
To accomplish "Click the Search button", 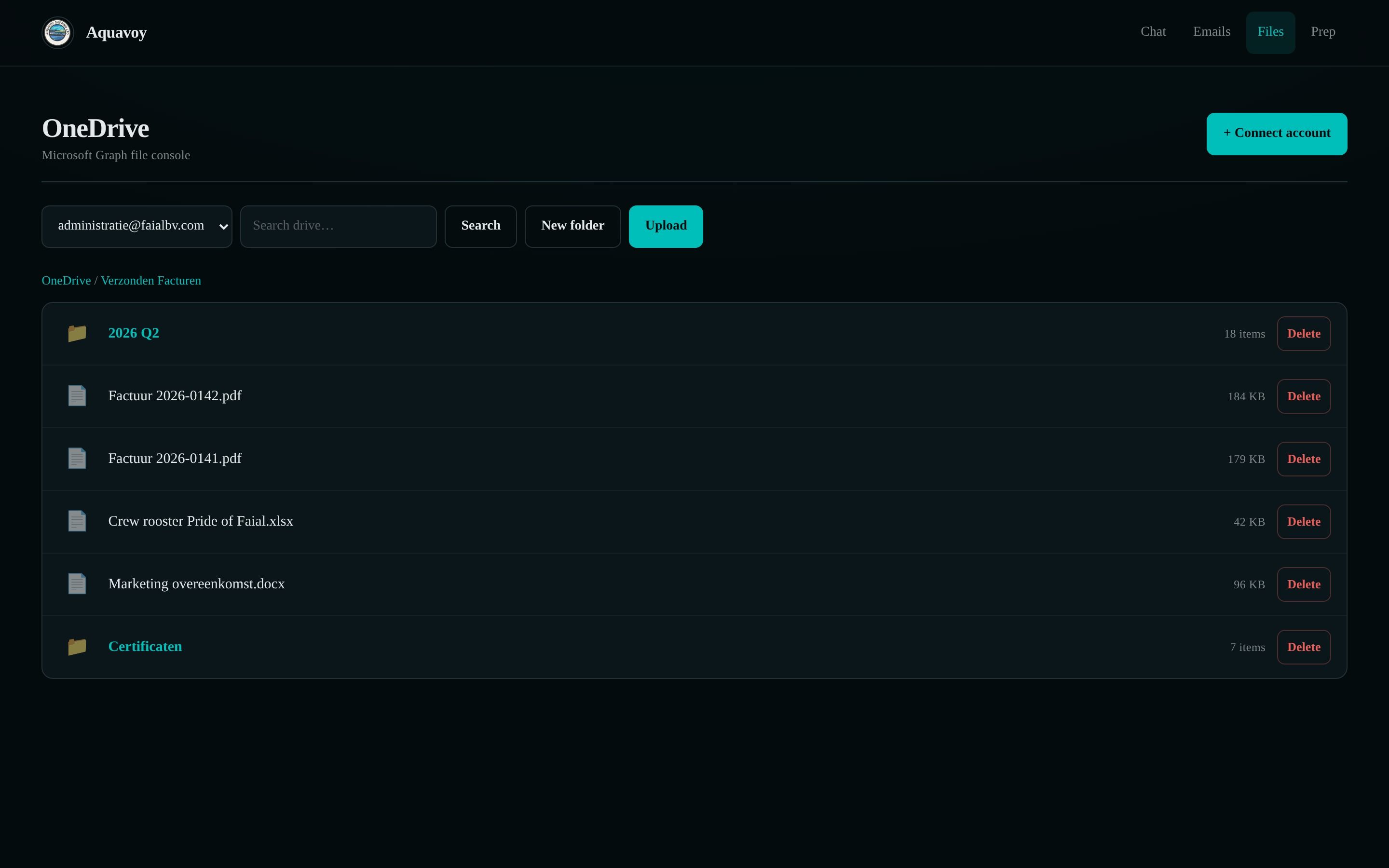I will point(480,227).
